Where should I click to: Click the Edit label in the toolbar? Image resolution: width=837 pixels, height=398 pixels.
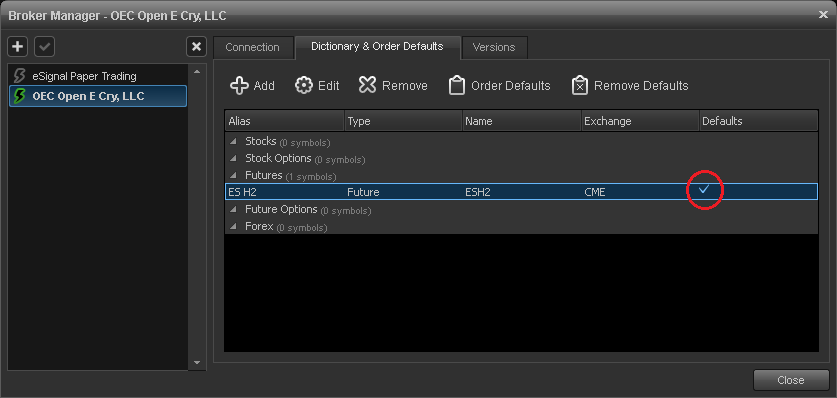tap(329, 86)
